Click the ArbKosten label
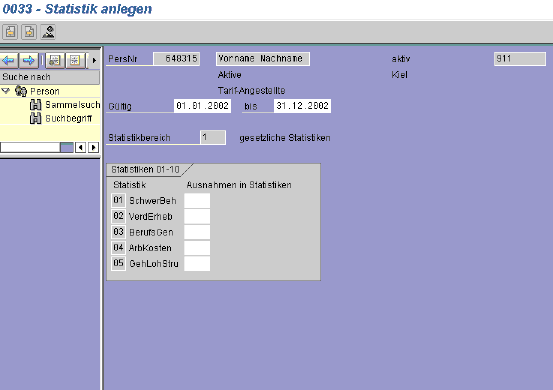Image resolution: width=553 pixels, height=390 pixels. coord(150,248)
